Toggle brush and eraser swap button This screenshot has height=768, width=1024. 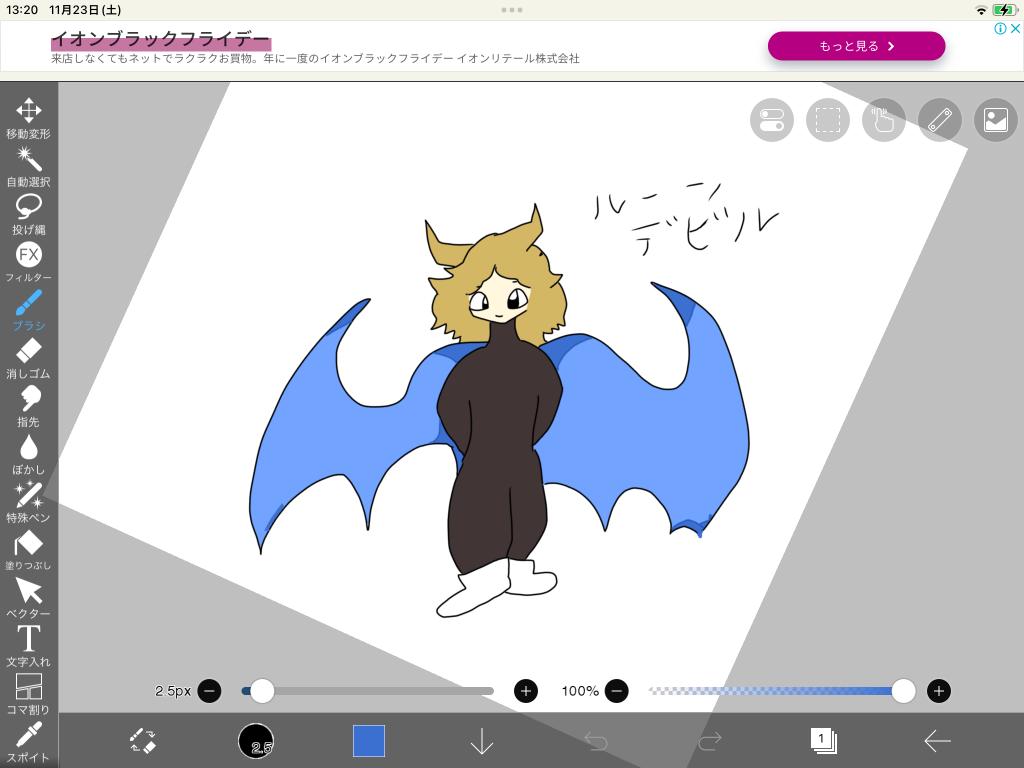pyautogui.click(x=143, y=741)
